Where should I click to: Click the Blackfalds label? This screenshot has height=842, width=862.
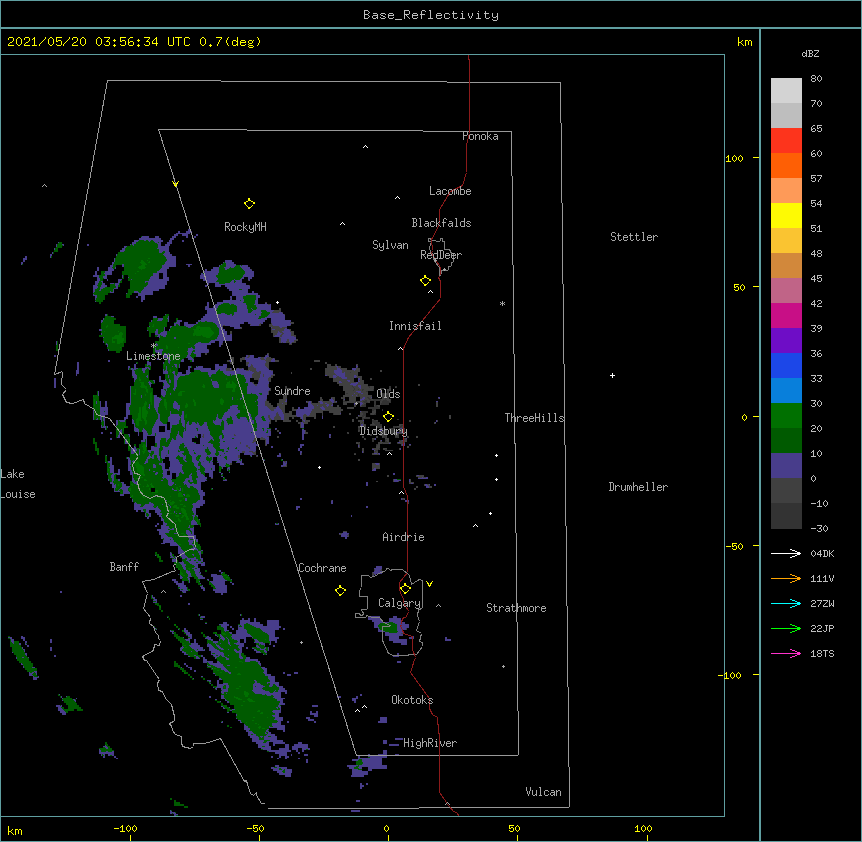coord(441,223)
